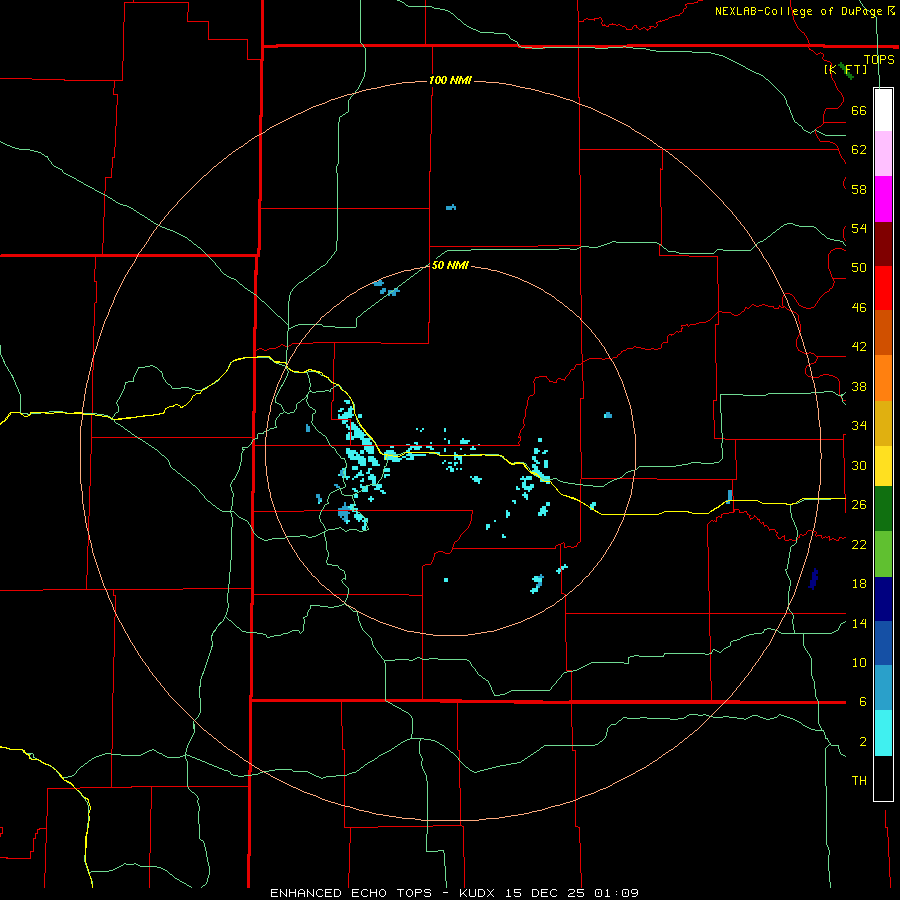Click the legend value 34
Image resolution: width=900 pixels, height=900 pixels.
coord(859,426)
